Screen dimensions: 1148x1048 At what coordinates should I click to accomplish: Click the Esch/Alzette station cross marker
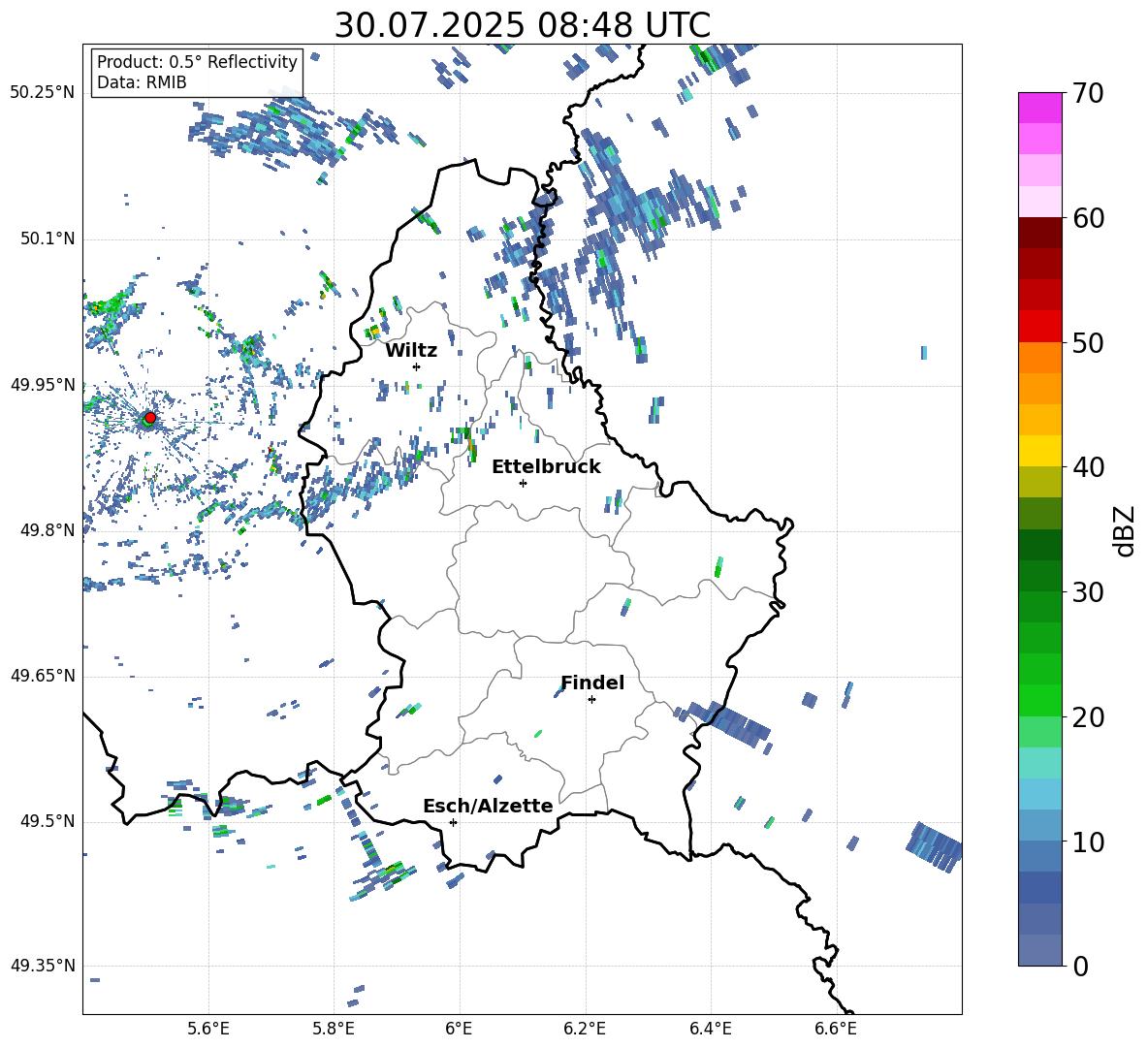(x=453, y=822)
